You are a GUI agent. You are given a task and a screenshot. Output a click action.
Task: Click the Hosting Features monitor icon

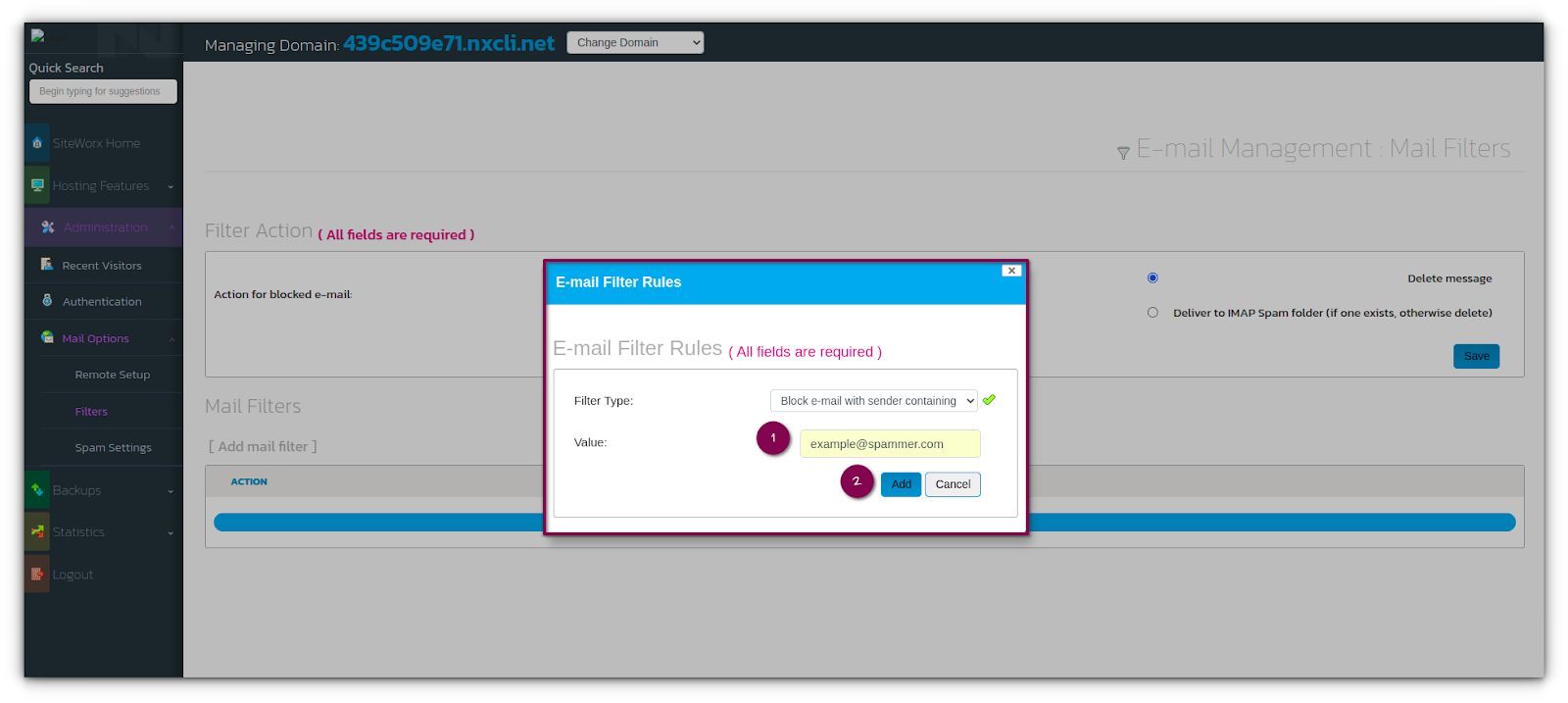coord(37,185)
